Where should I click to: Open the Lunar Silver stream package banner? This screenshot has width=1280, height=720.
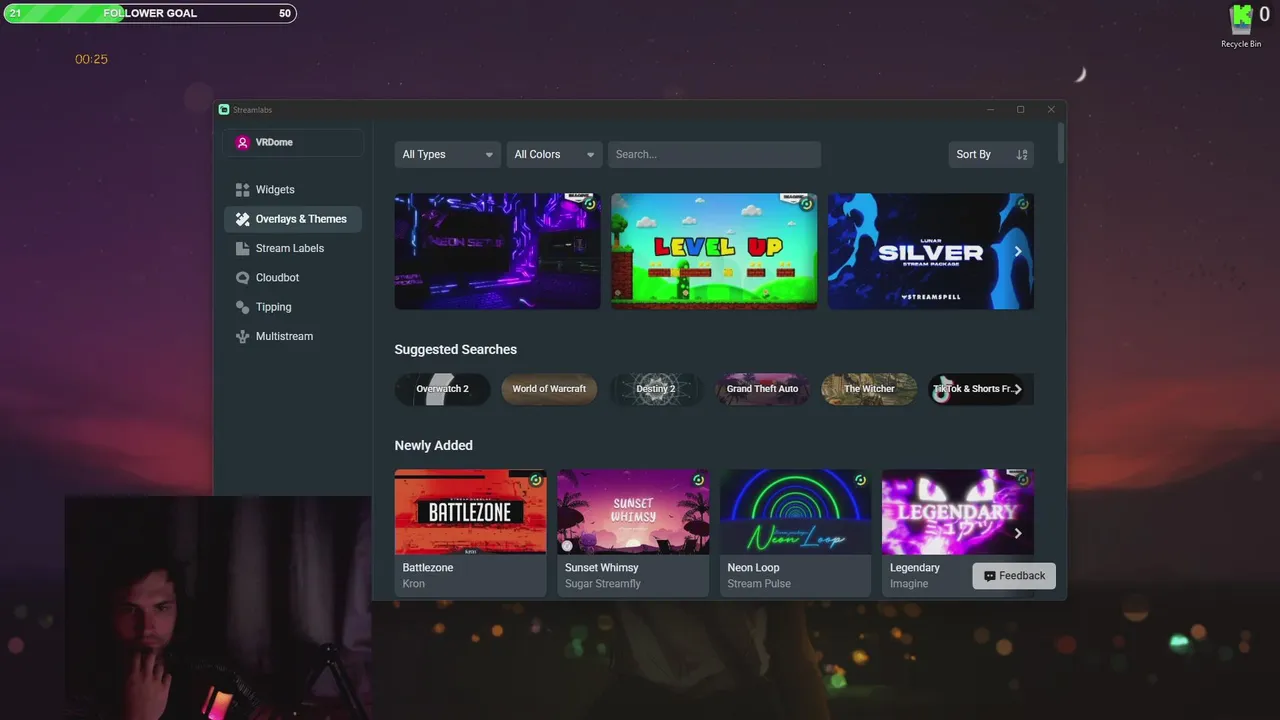[931, 251]
